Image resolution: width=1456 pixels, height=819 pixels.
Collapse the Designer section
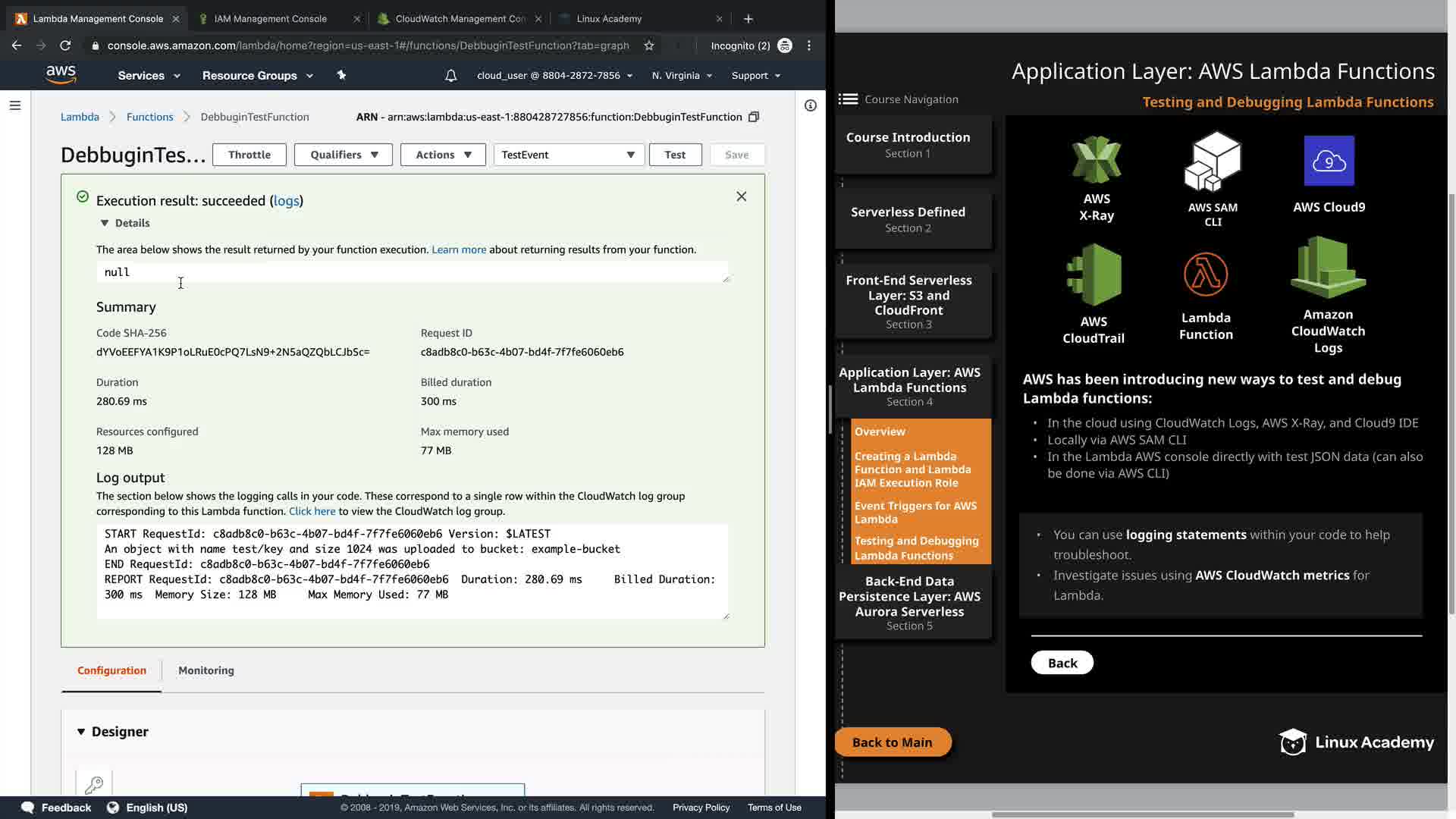pyautogui.click(x=81, y=732)
